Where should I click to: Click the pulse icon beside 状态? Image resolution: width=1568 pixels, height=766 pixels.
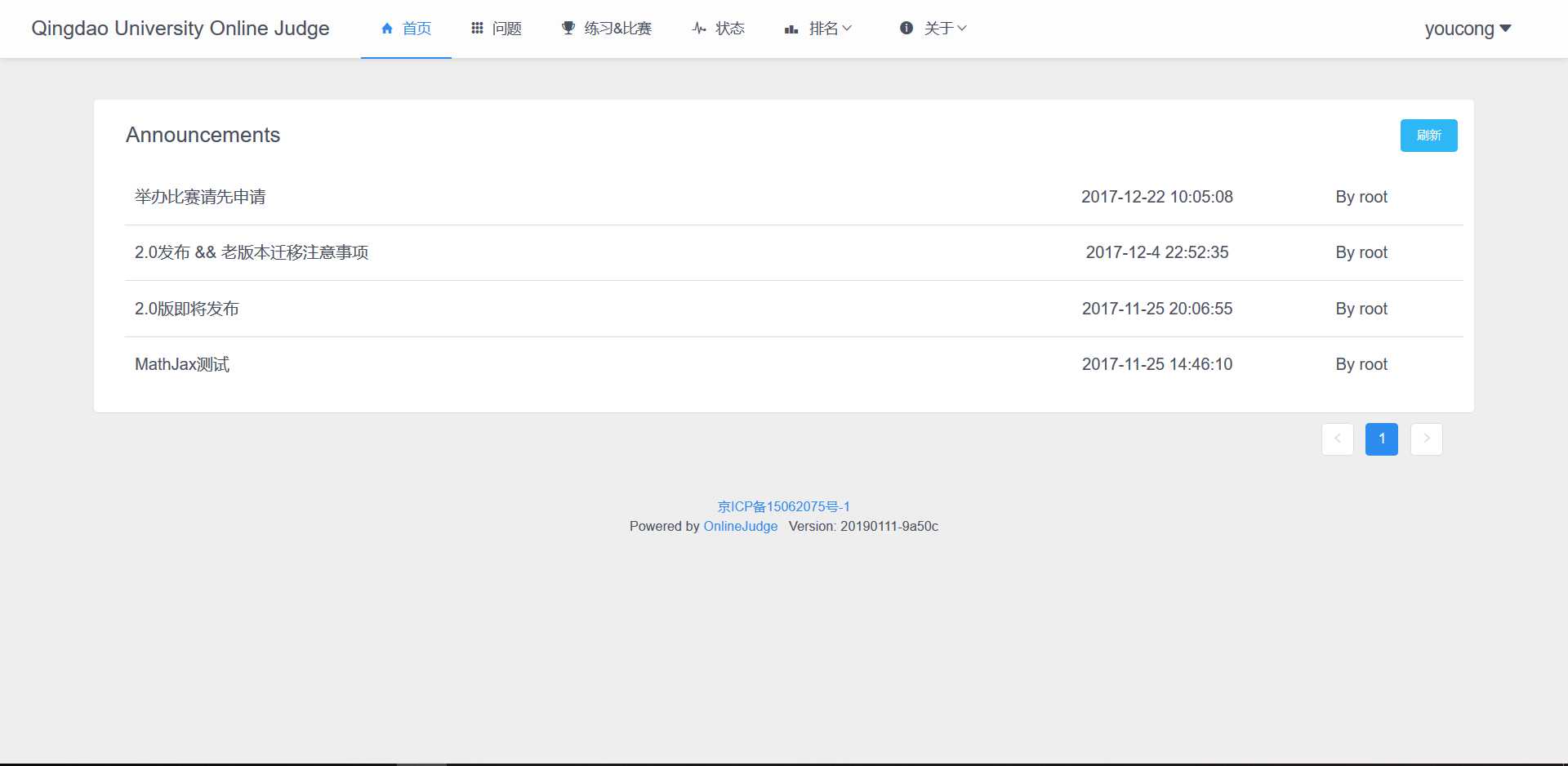(x=699, y=29)
